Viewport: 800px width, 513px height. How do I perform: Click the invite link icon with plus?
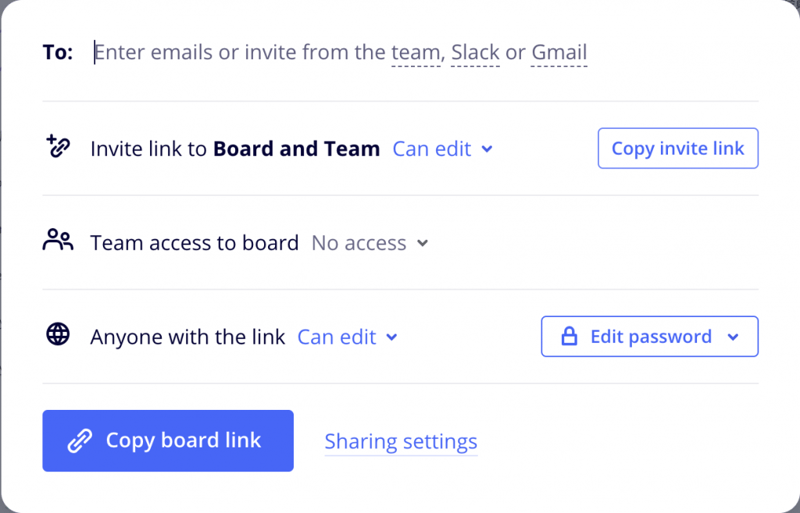57,147
